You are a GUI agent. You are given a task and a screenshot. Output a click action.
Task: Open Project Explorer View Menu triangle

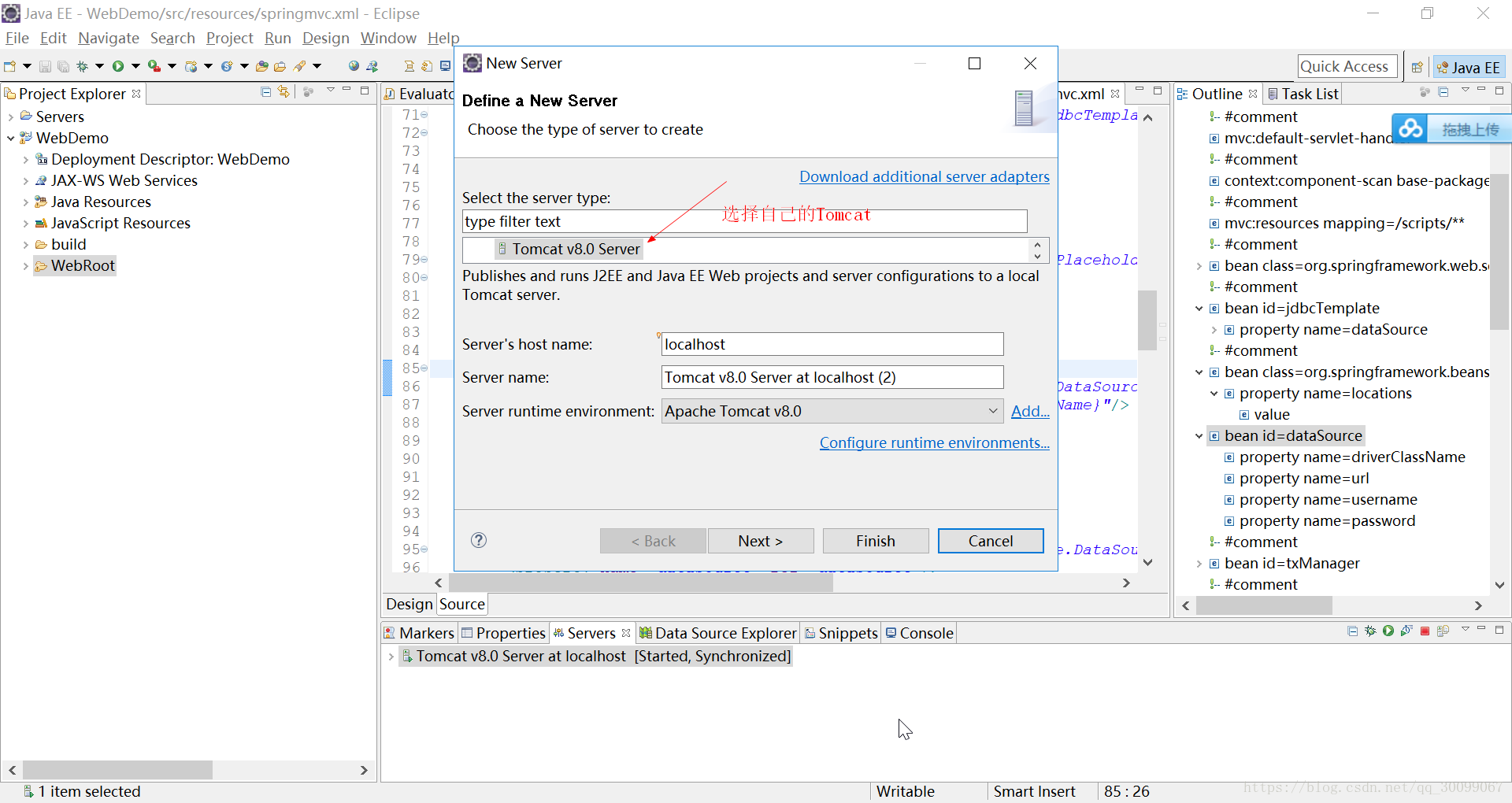pyautogui.click(x=331, y=90)
